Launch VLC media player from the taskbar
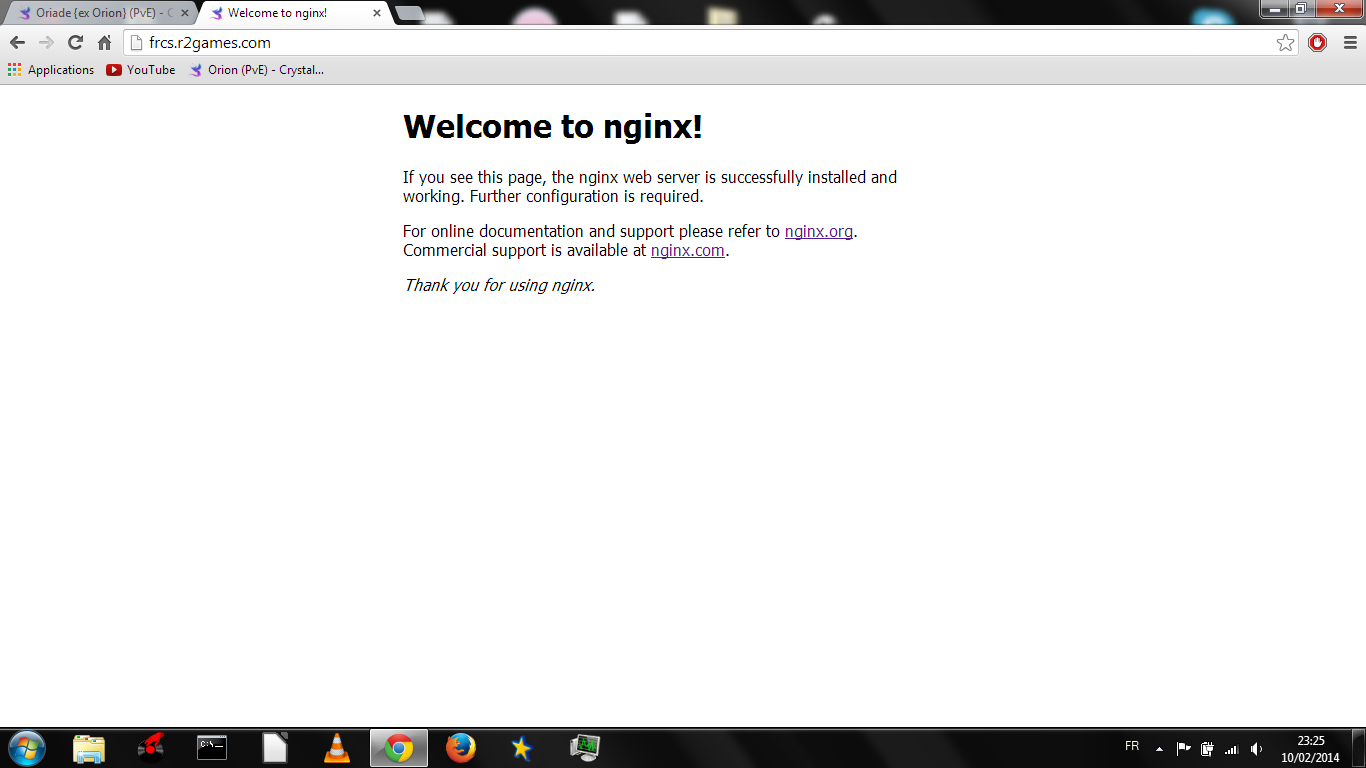Screen dimensions: 1366x768 [x=337, y=748]
